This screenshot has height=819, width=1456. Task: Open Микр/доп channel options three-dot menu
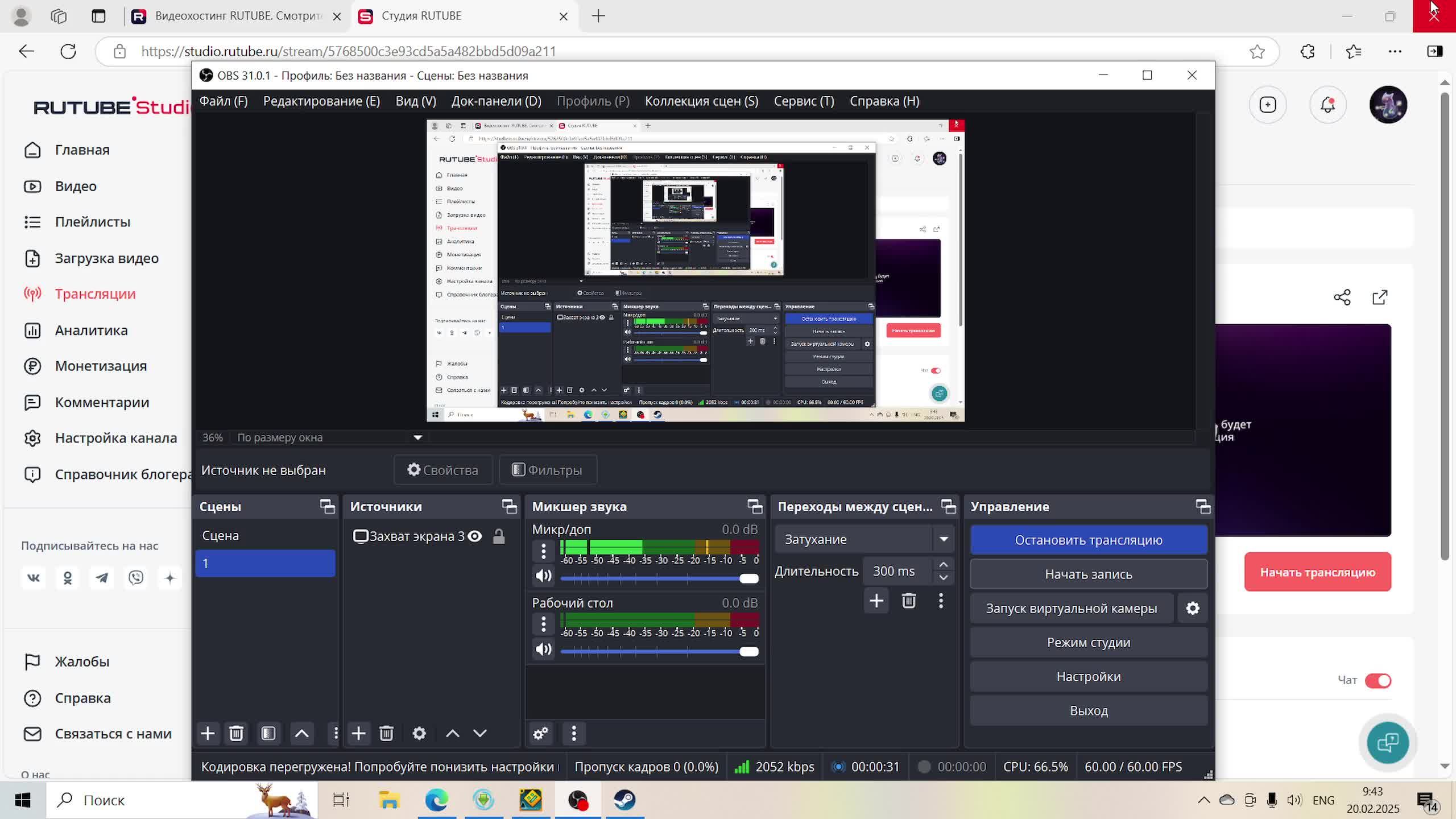(543, 551)
